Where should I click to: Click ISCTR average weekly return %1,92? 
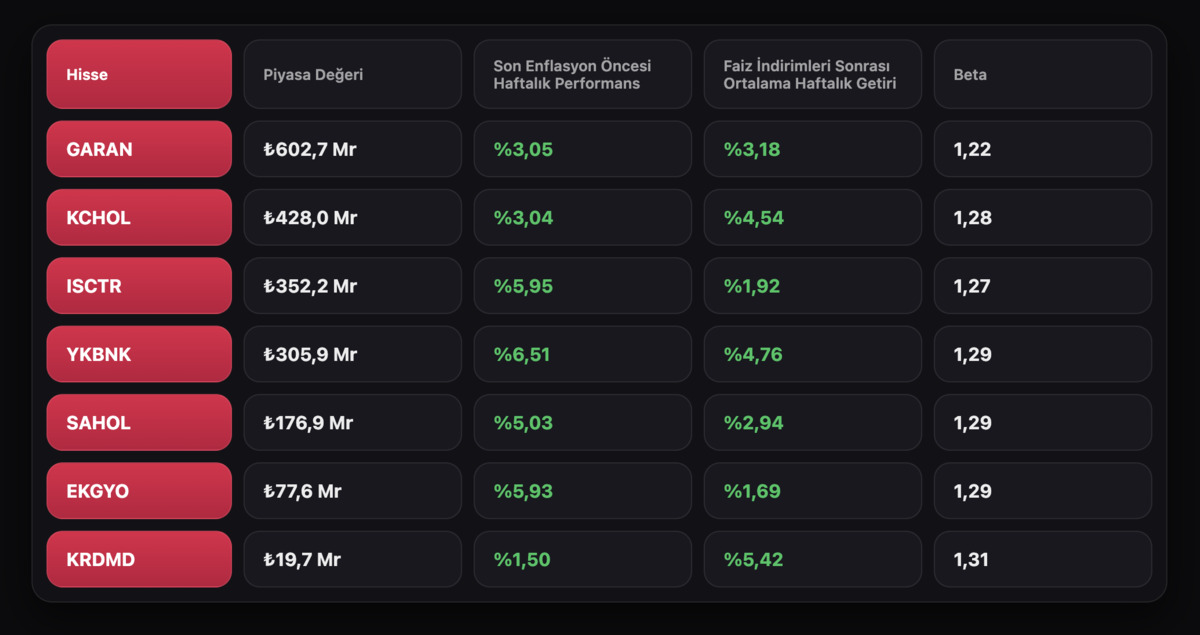tap(813, 286)
